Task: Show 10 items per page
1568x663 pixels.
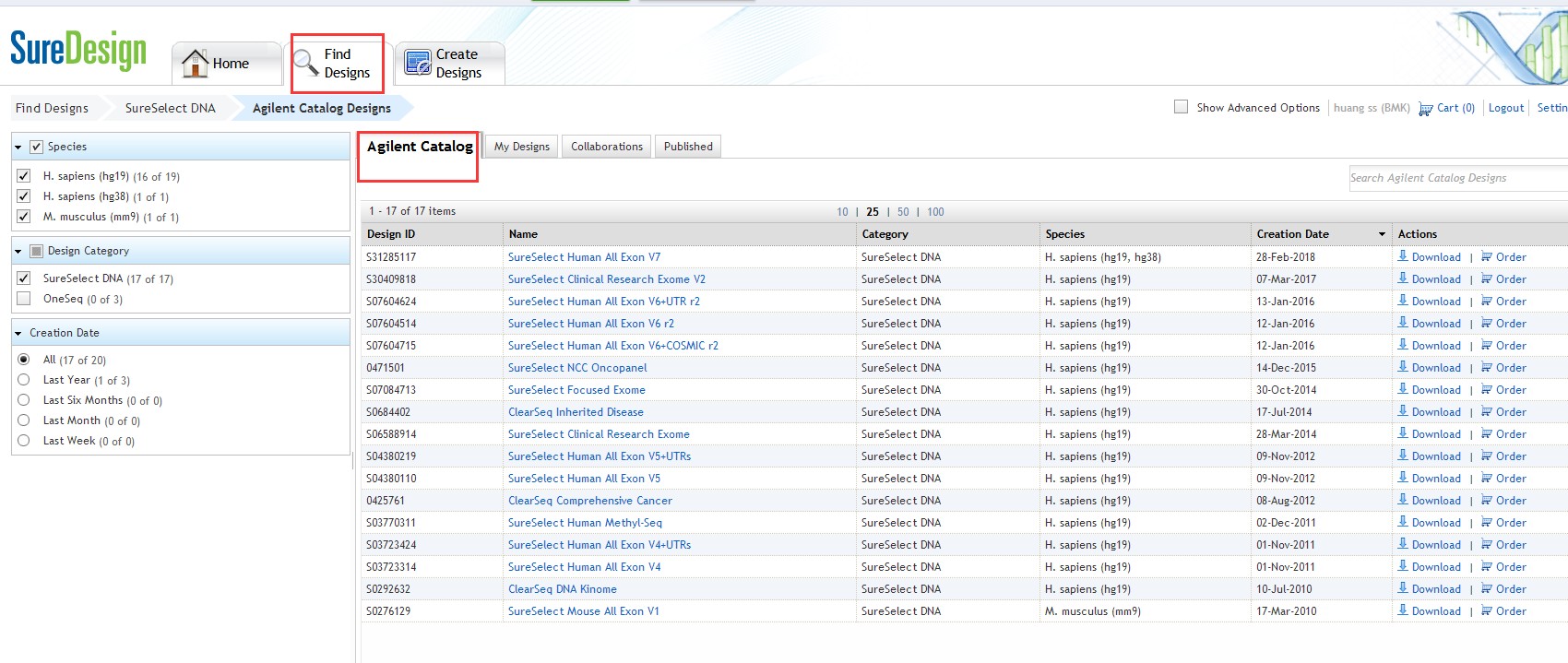Action: (842, 212)
